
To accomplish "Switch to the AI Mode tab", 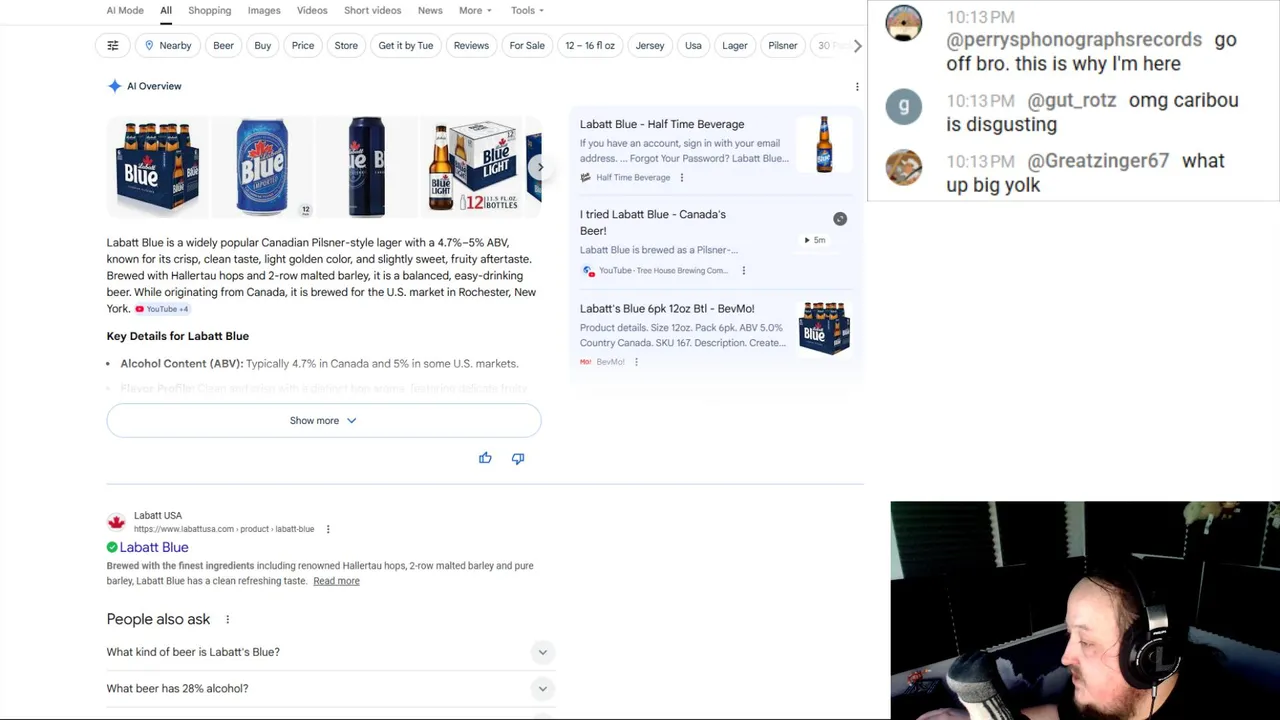I will [x=125, y=10].
